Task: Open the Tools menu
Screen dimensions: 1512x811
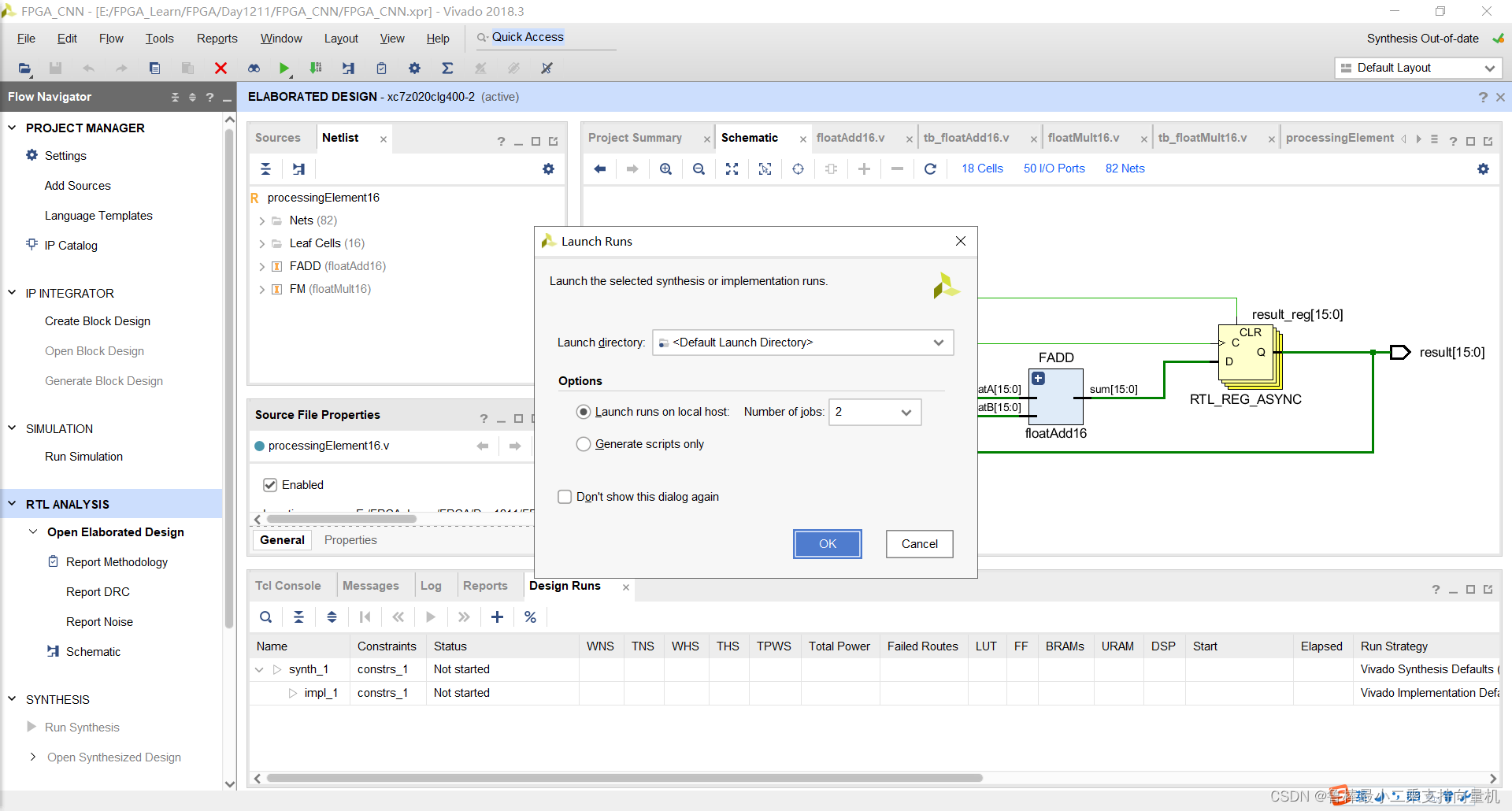Action: pyautogui.click(x=159, y=39)
